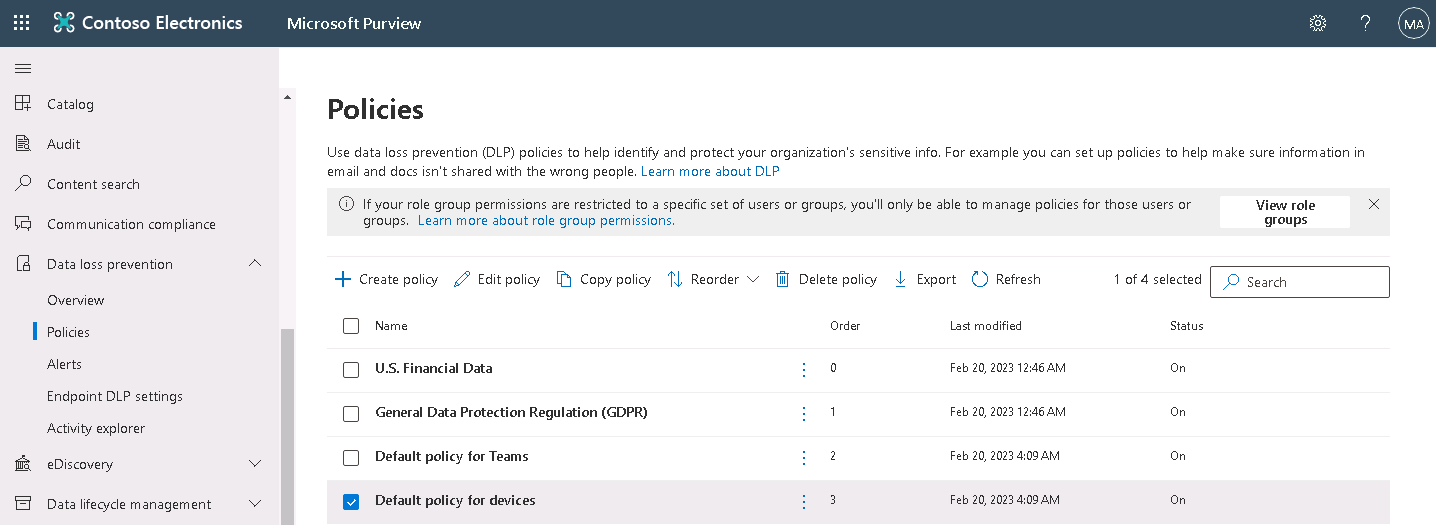Sort by the Last modified column header

point(986,326)
